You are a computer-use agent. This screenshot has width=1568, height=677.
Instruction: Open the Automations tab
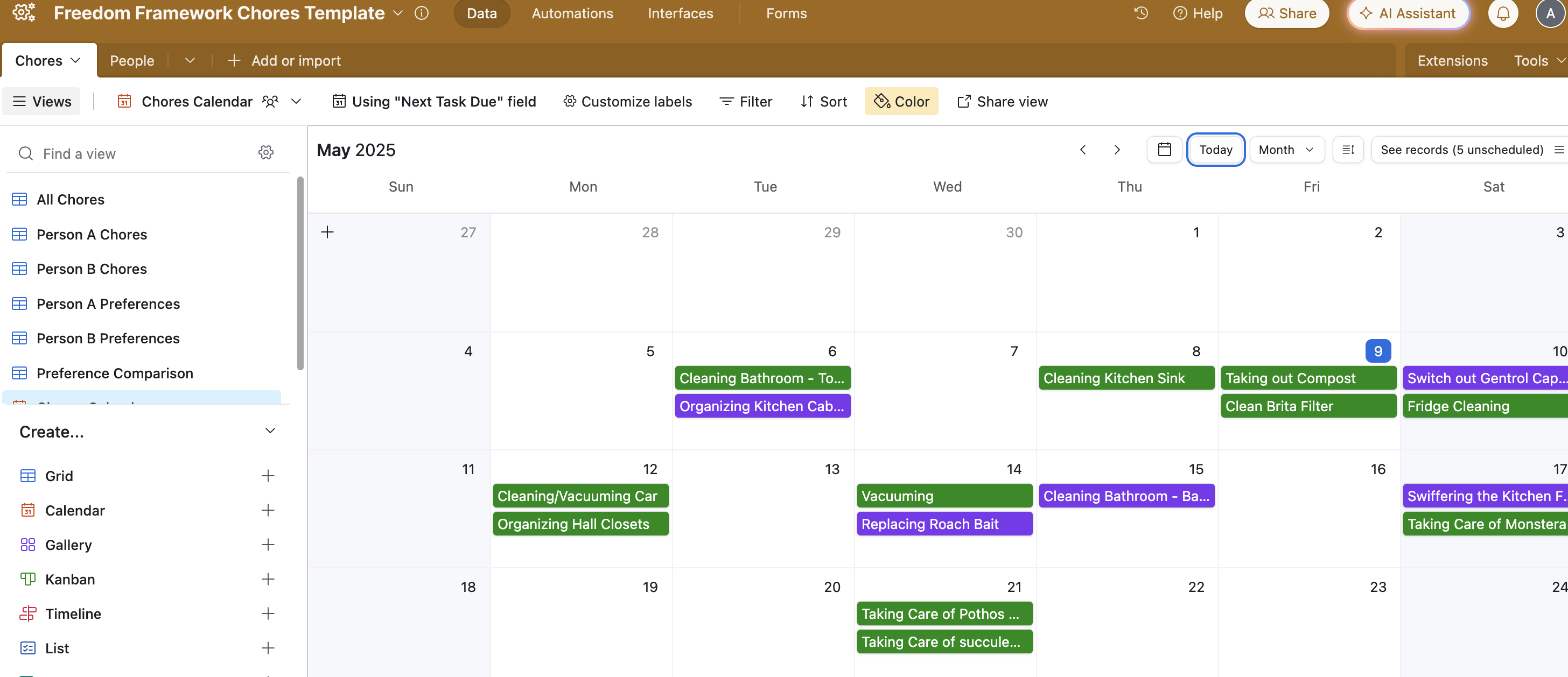pos(572,13)
